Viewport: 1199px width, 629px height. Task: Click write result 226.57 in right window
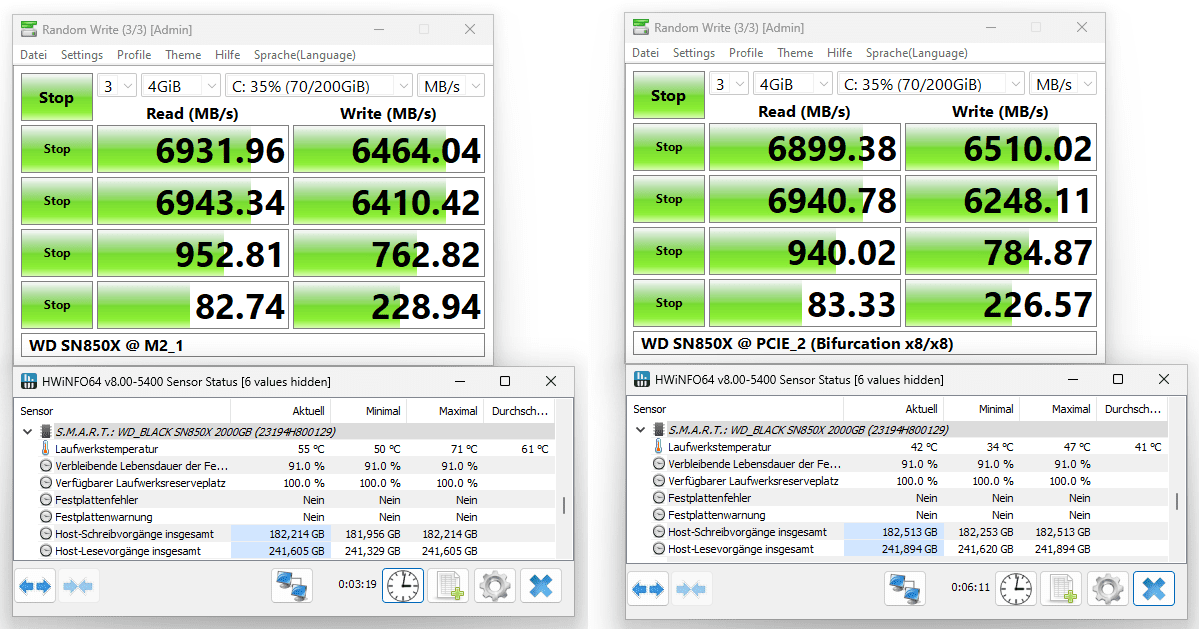(1001, 303)
